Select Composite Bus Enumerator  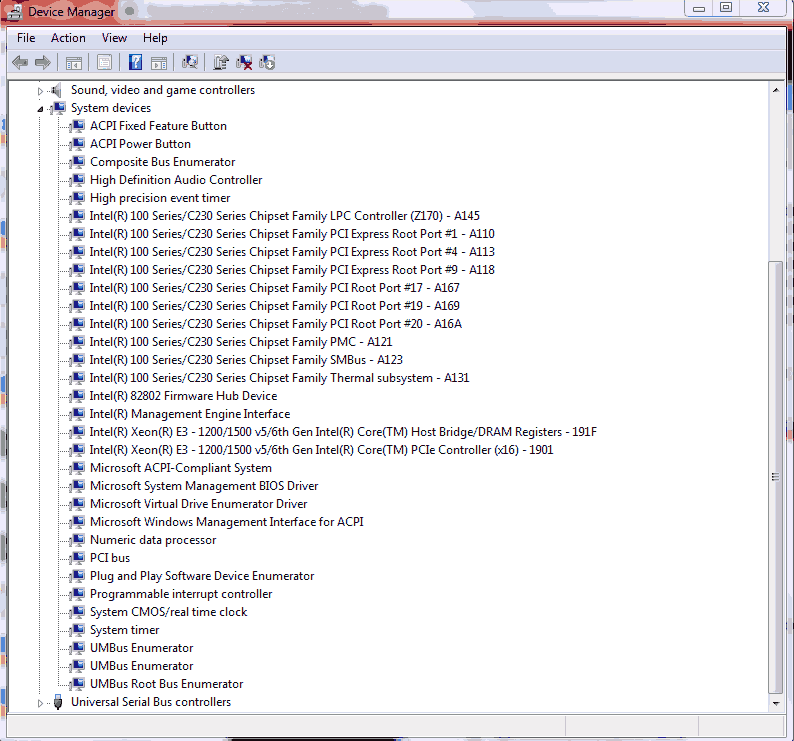click(162, 162)
